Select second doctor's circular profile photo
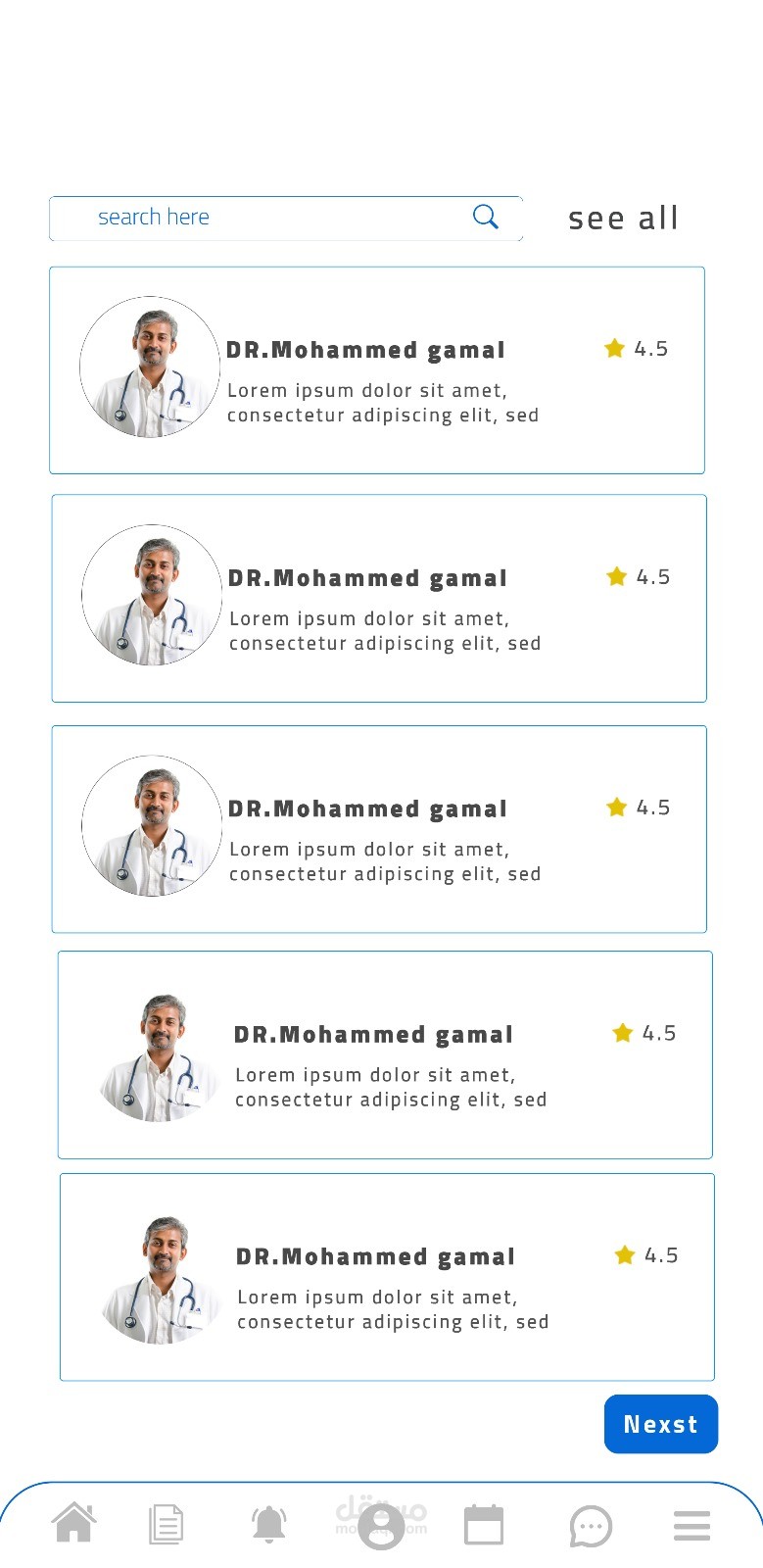 pyautogui.click(x=152, y=595)
